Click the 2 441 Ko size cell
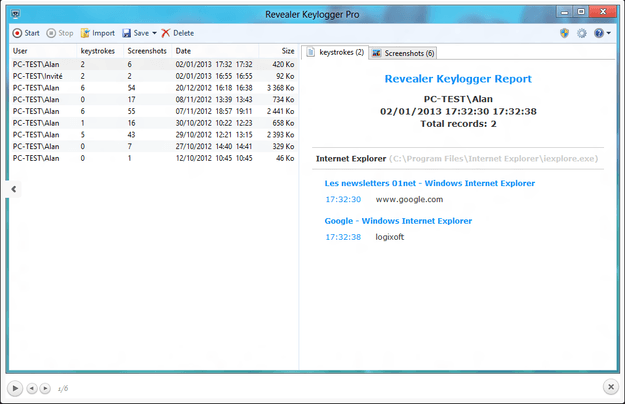The width and height of the screenshot is (625, 404). point(281,111)
